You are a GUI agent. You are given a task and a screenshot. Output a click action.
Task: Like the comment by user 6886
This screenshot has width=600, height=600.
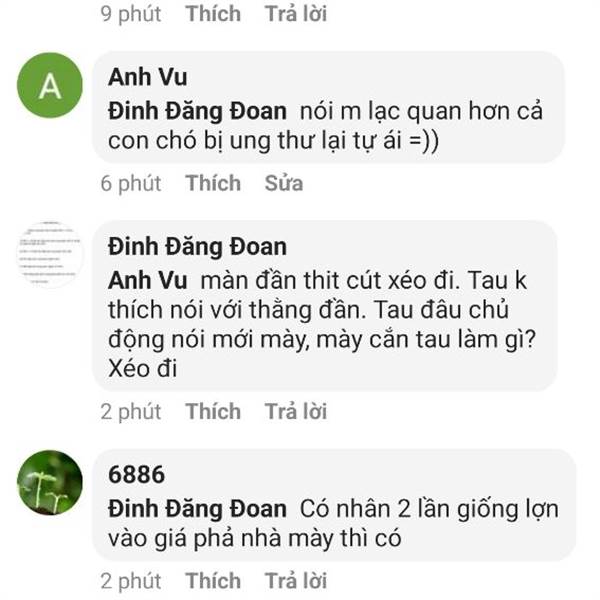click(213, 581)
